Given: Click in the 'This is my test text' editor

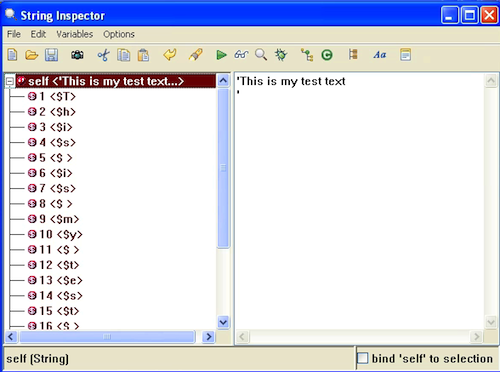Looking at the screenshot, I should coord(359,201).
